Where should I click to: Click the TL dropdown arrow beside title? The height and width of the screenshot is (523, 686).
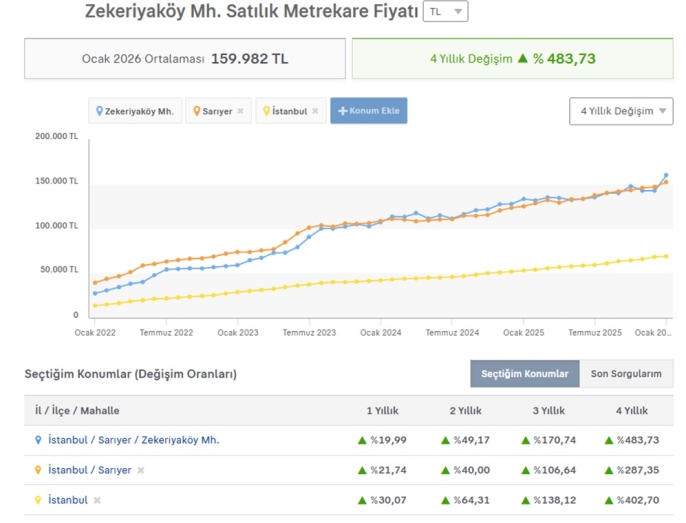458,11
